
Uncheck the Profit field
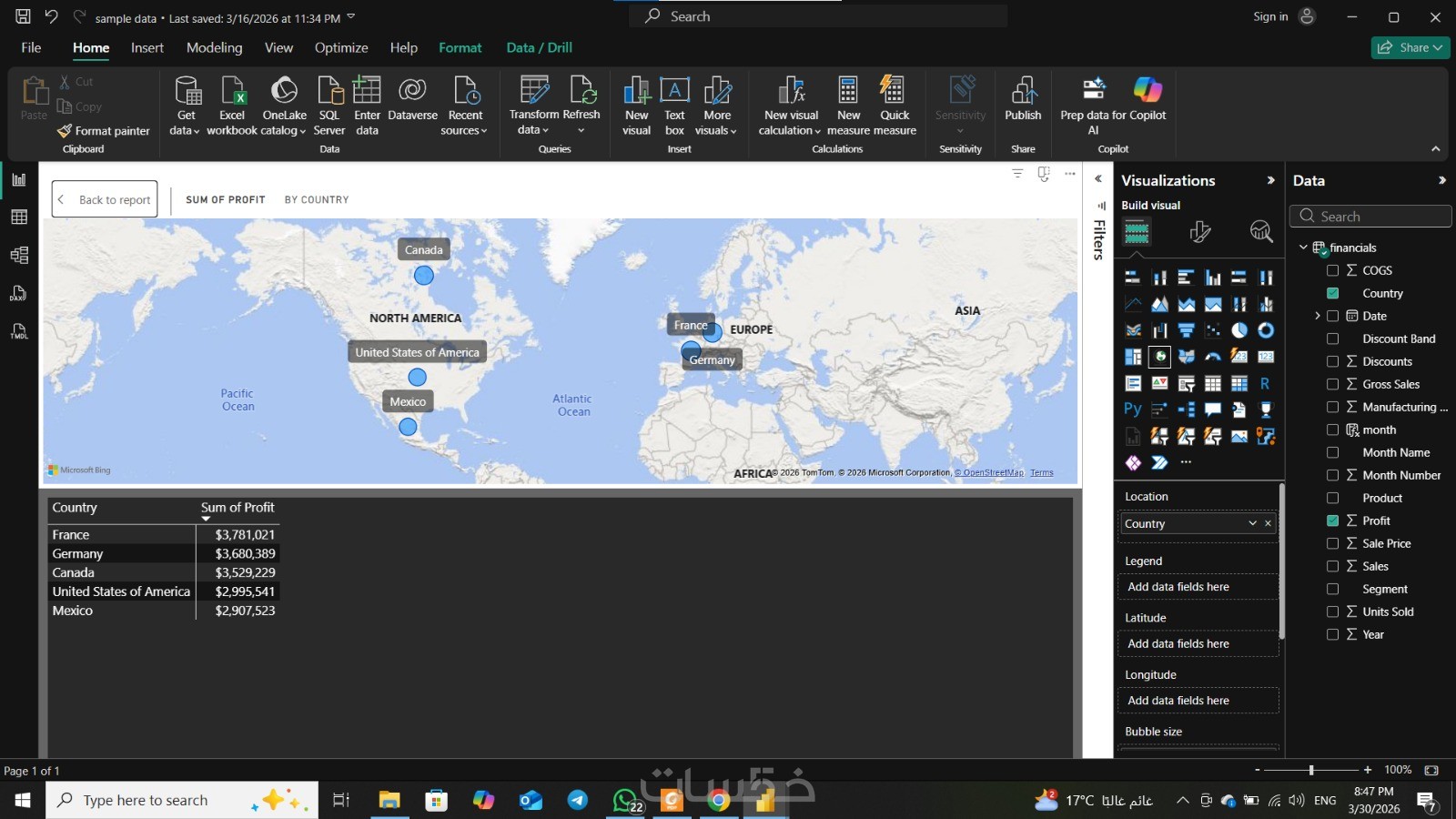point(1333,521)
